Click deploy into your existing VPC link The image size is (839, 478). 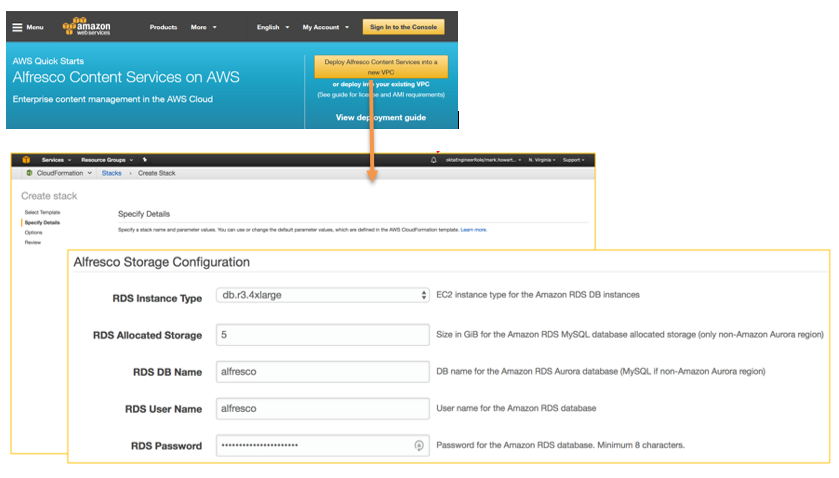[381, 84]
